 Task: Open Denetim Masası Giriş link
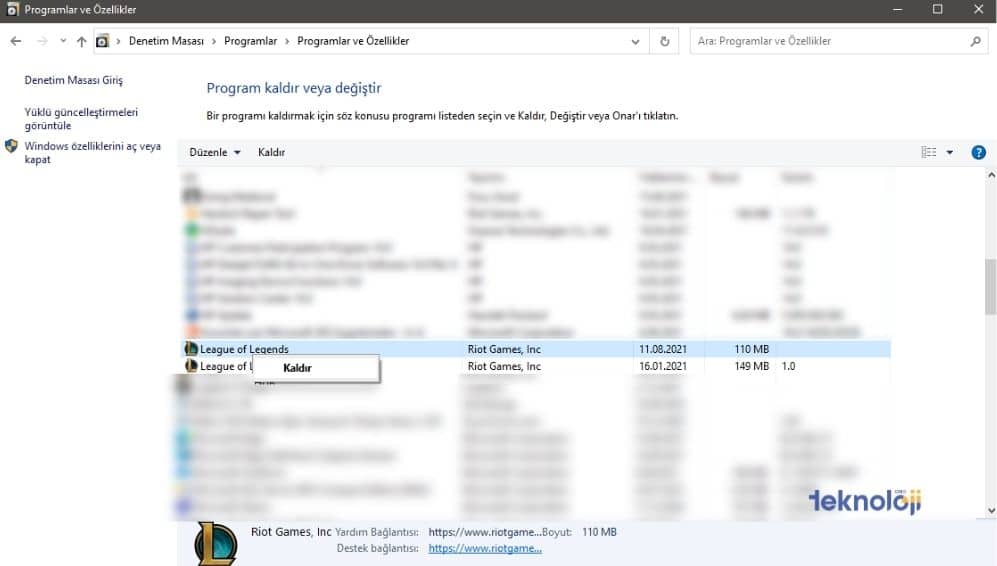[x=74, y=80]
